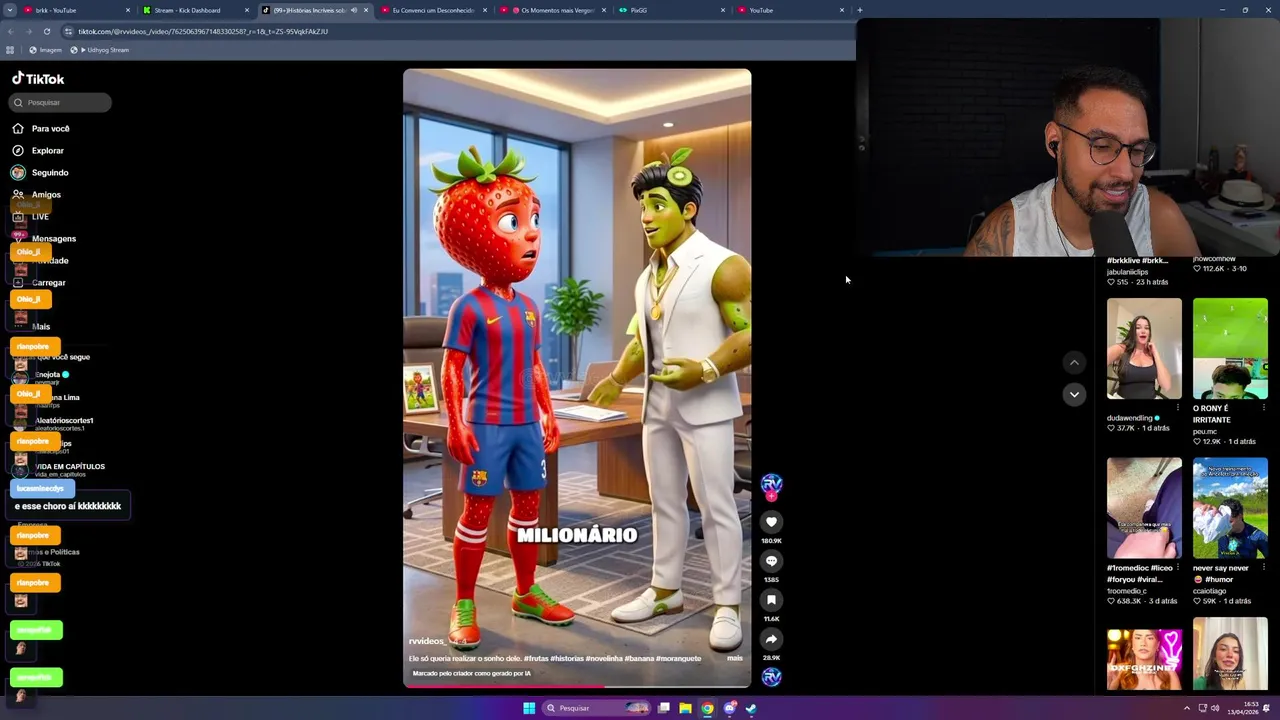Open File Explorer from the taskbar

click(x=685, y=708)
